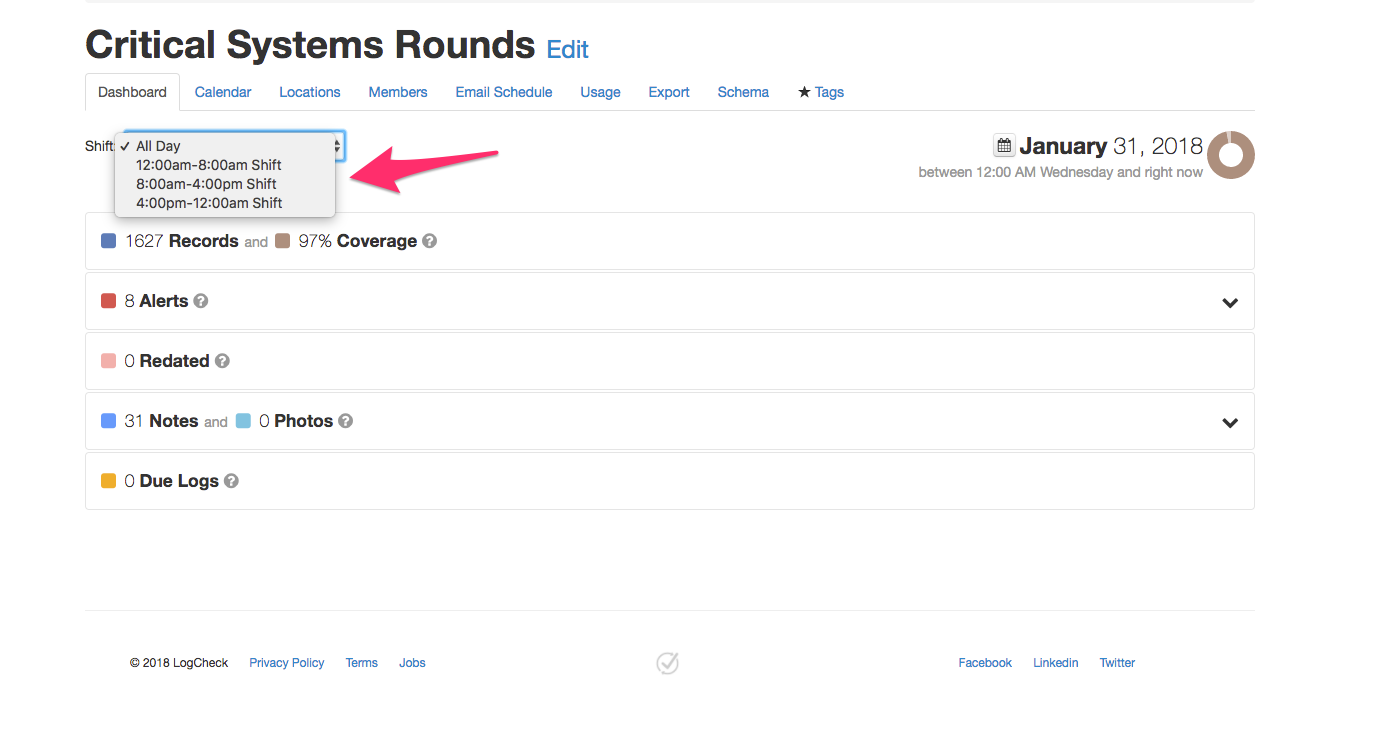This screenshot has width=1387, height=744.
Task: Click the calendar icon beside January 31
Action: 1004,146
